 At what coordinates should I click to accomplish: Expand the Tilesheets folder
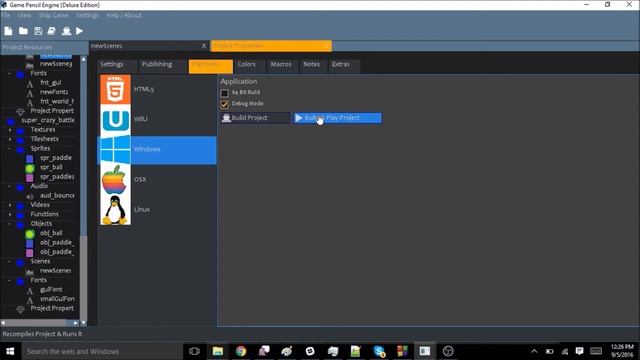(10, 139)
